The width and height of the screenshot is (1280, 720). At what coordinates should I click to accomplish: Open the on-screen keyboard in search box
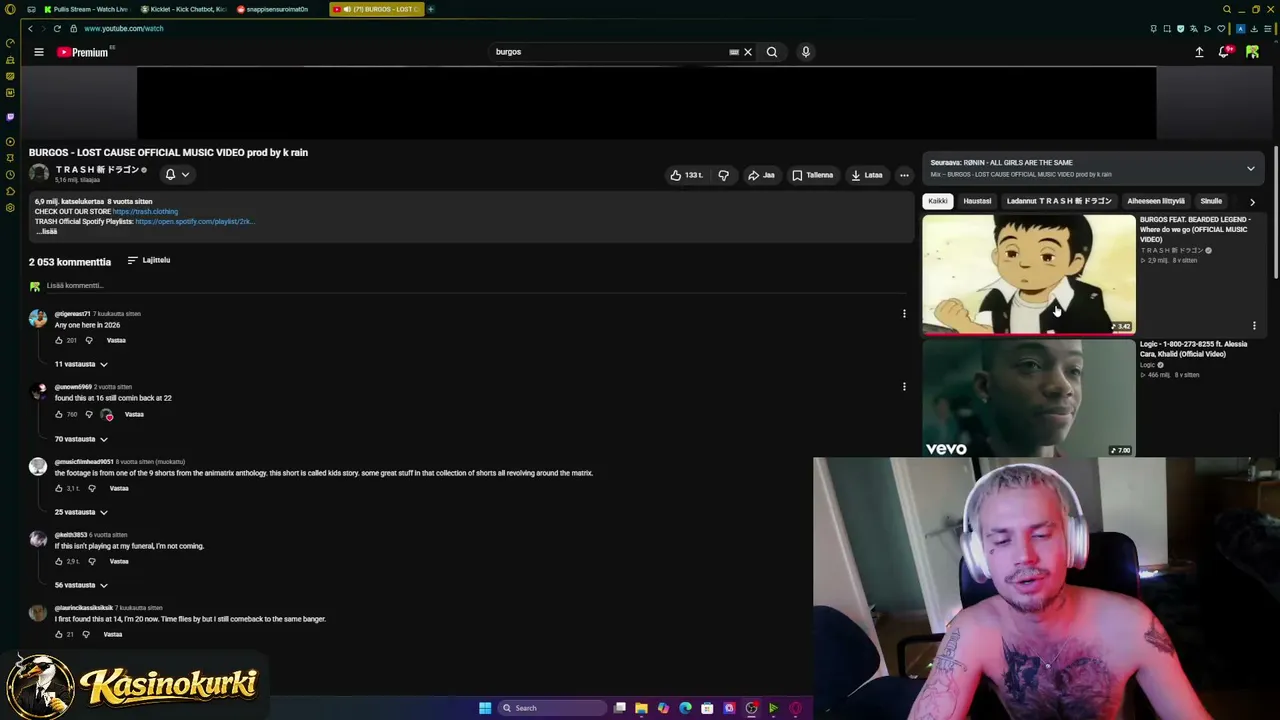tap(734, 52)
